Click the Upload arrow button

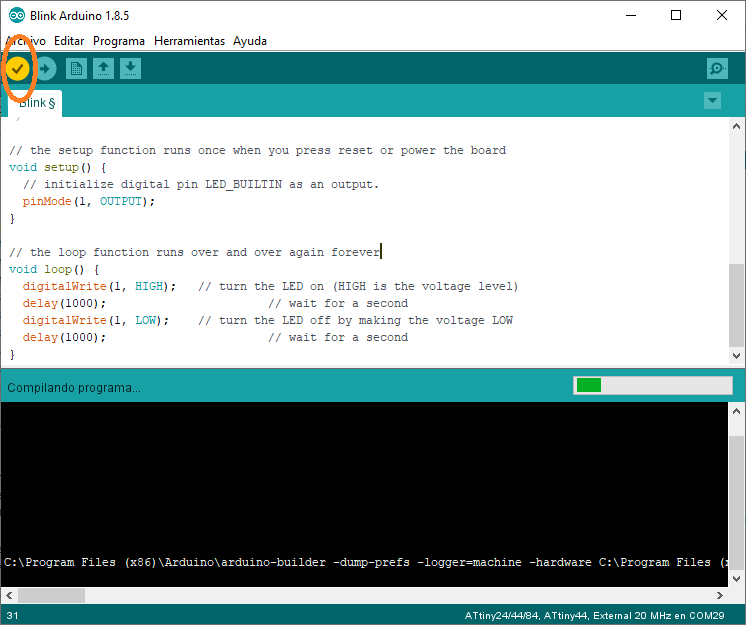pos(45,69)
